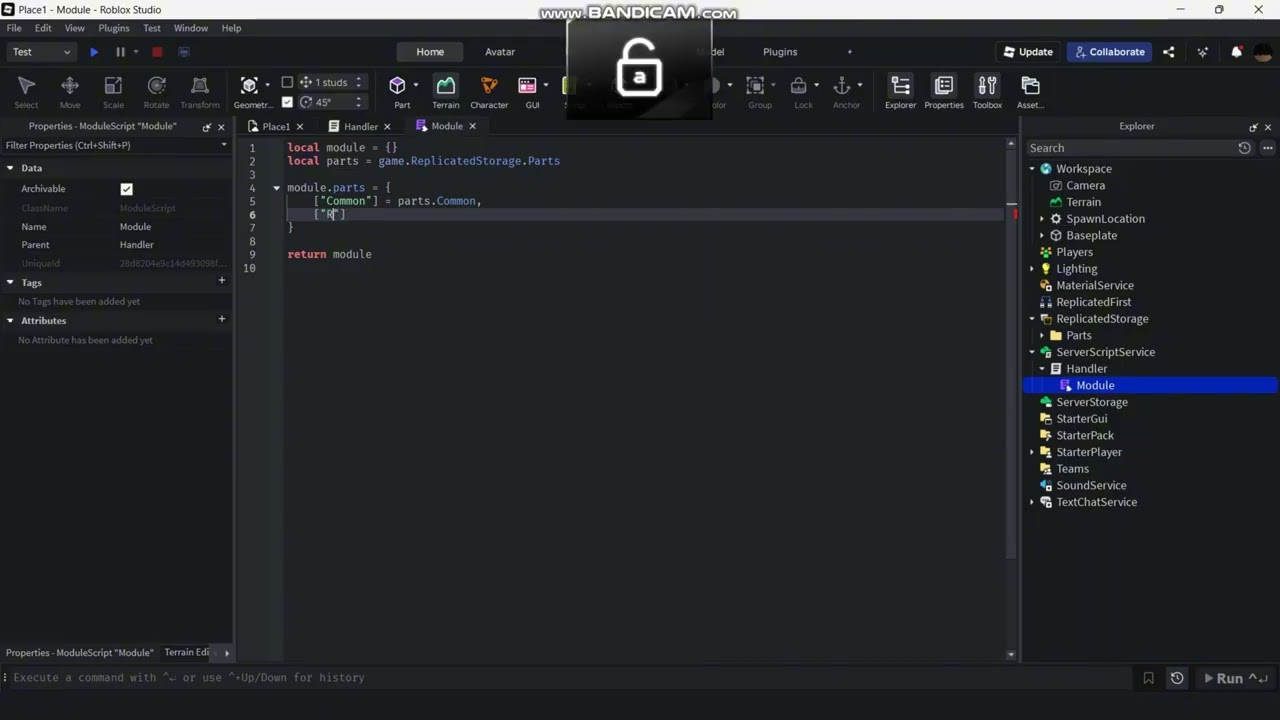Open the Asset Manager
The width and height of the screenshot is (1280, 720).
point(1030,91)
